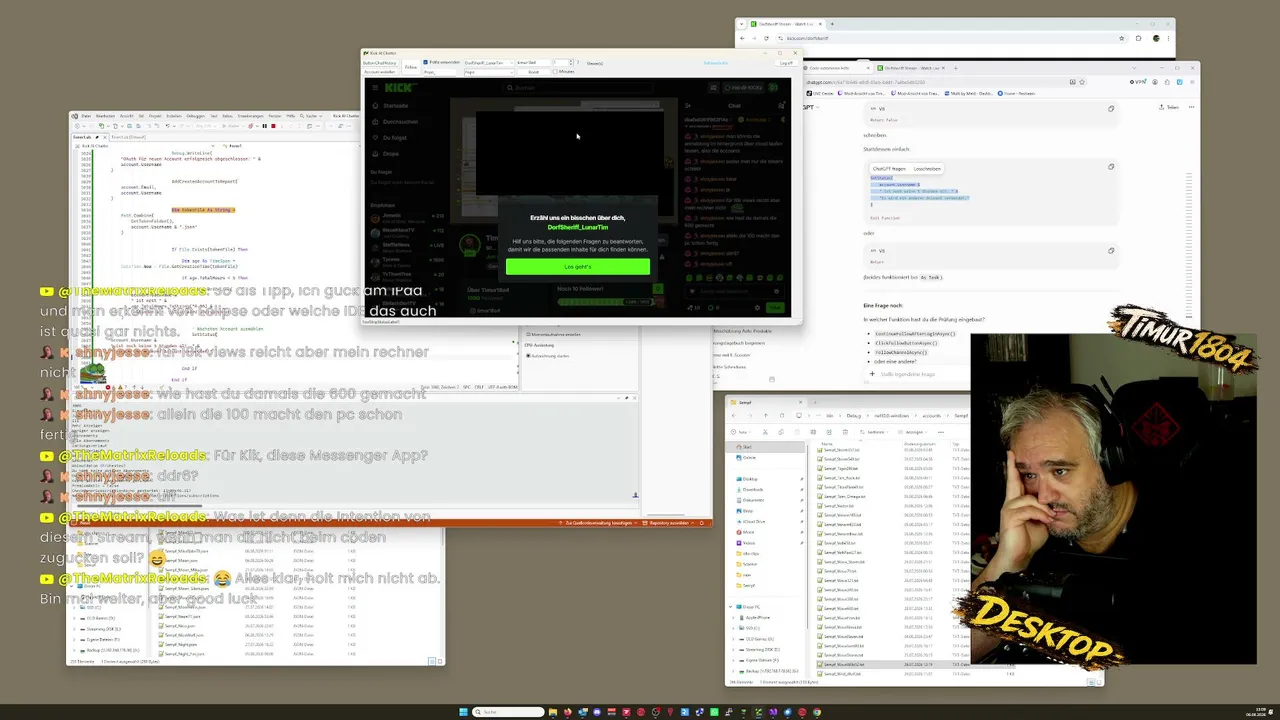Click 'Debug' in the Explorer breadcrumb path
This screenshot has height=720, width=1280.
(853, 415)
